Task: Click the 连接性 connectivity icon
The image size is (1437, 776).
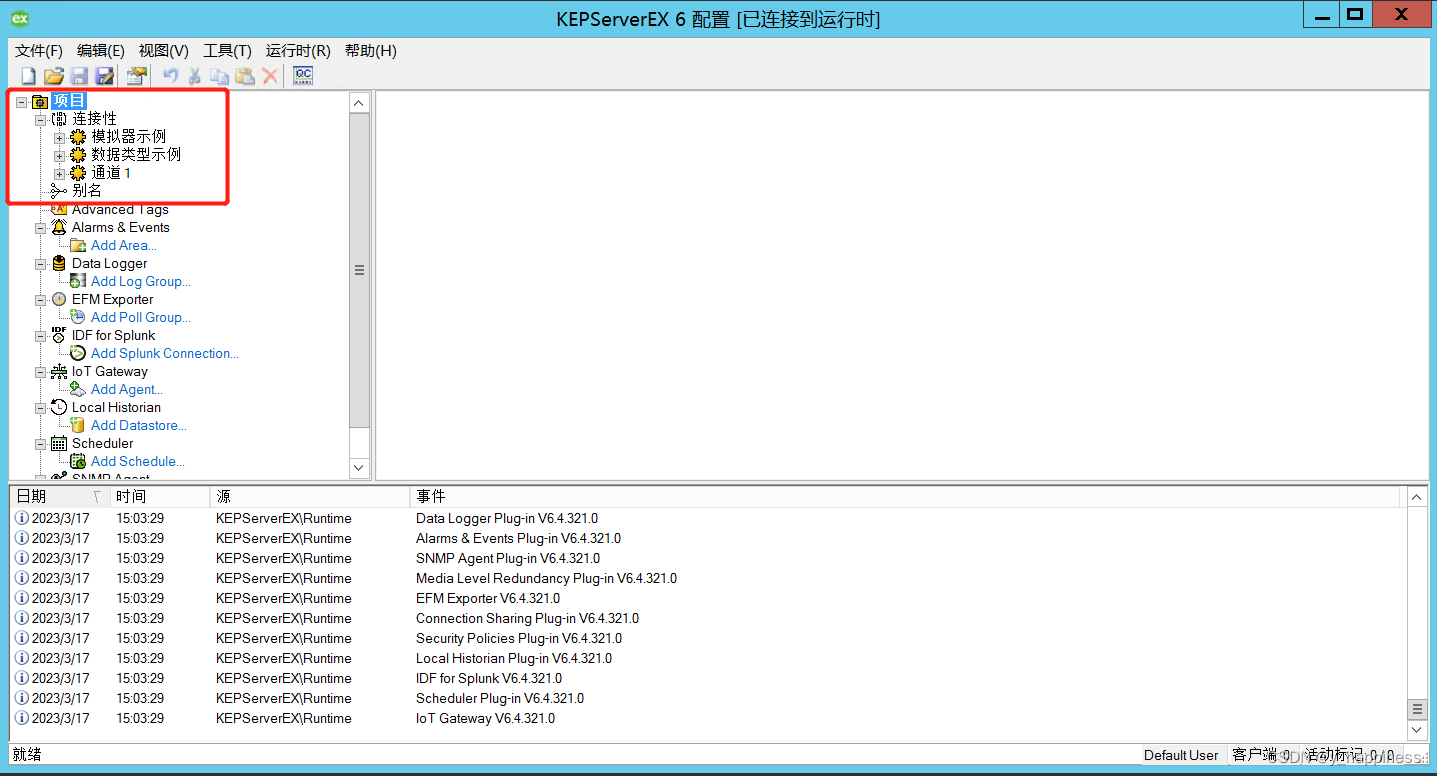Action: click(59, 119)
